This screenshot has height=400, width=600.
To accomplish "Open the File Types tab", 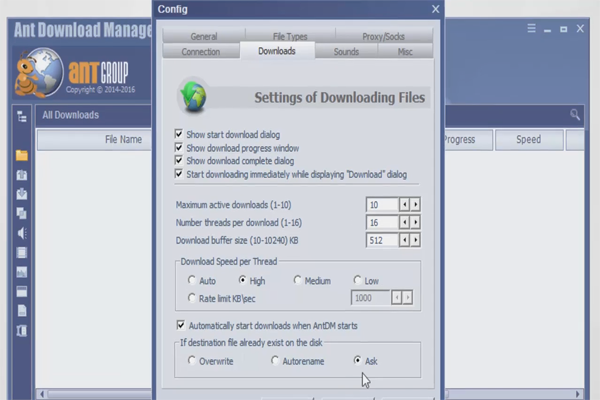I will click(290, 36).
